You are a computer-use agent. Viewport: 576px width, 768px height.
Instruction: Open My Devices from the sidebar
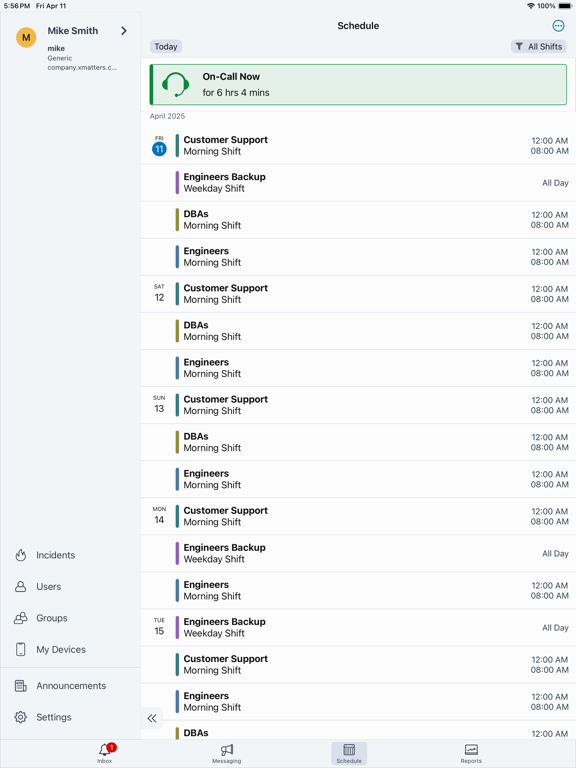pos(61,649)
